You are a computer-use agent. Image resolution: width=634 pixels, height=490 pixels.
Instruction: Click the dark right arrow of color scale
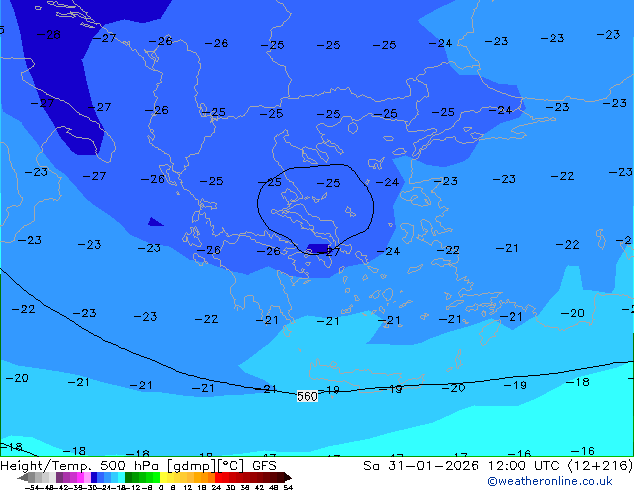(x=288, y=477)
